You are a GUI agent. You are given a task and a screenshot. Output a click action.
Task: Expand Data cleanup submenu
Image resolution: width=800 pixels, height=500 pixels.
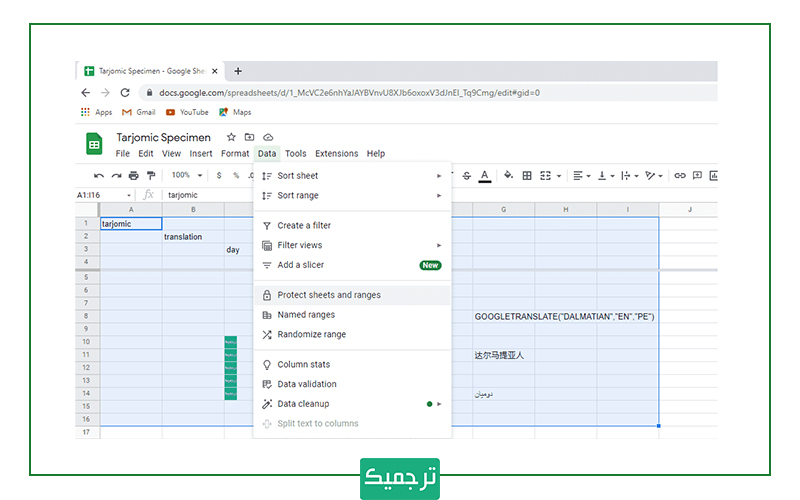[x=352, y=404]
